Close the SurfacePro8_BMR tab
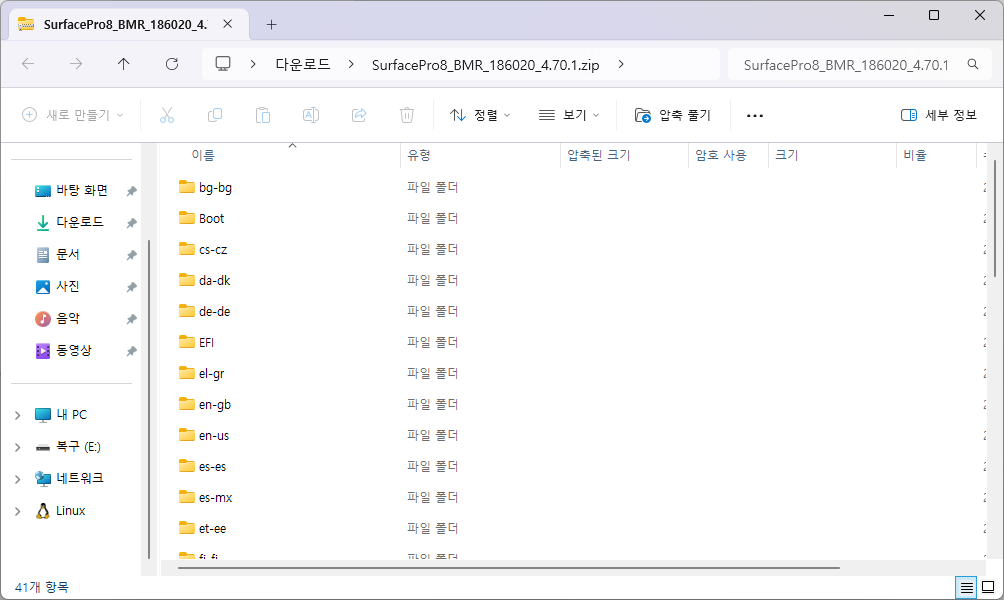 [x=227, y=24]
